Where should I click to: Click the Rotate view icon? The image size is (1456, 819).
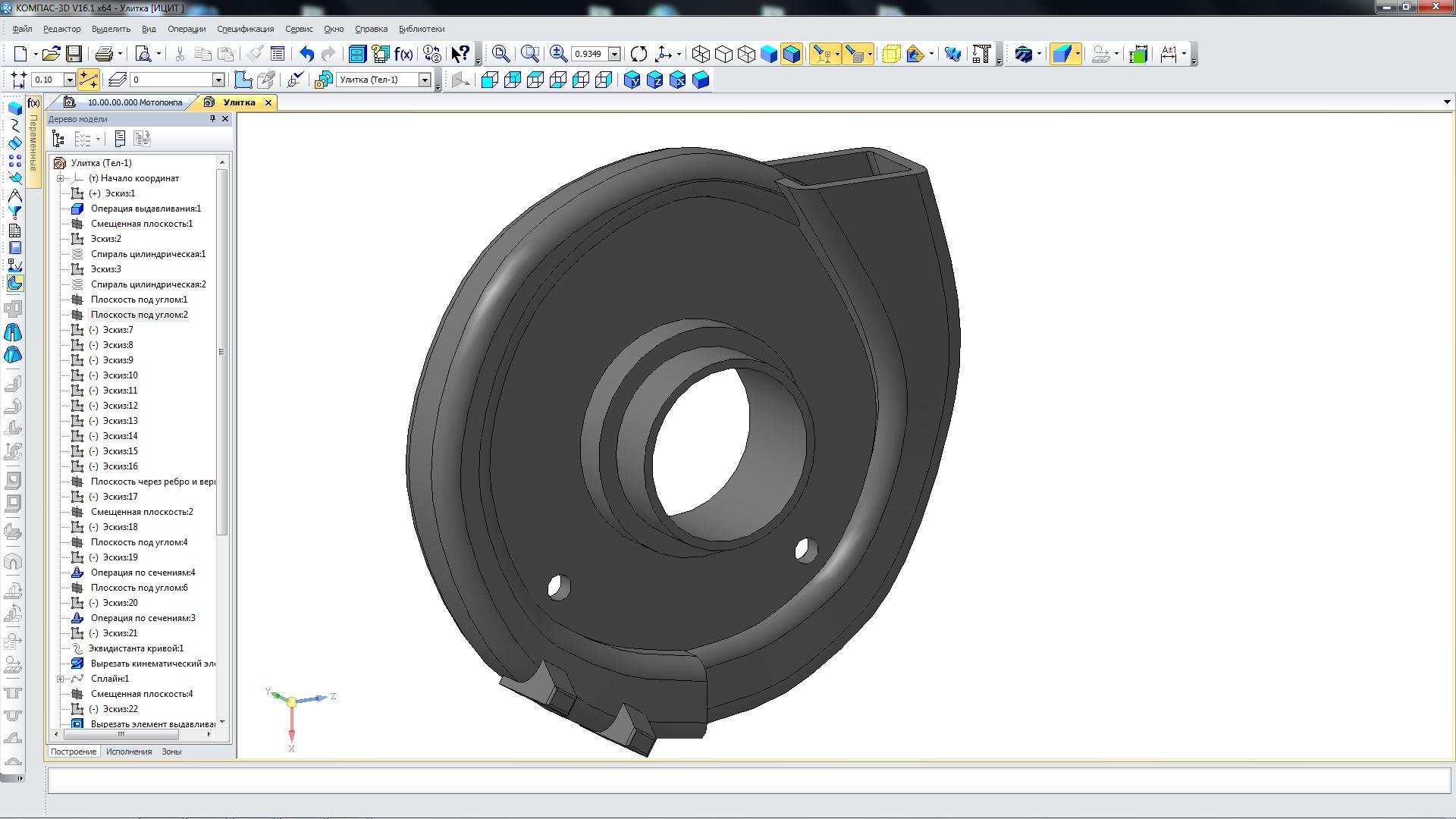[x=639, y=54]
